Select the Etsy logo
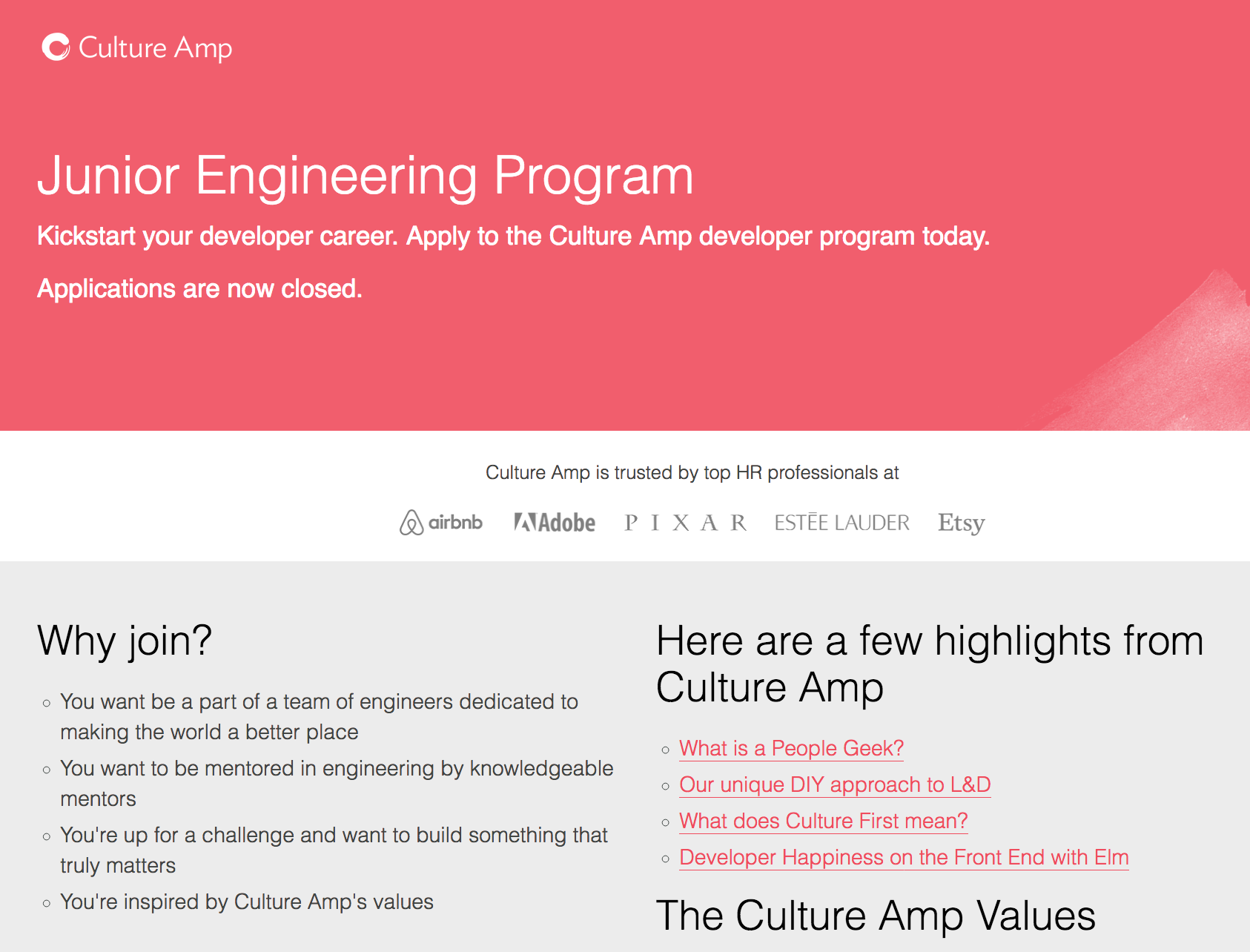The width and height of the screenshot is (1250, 952). 962,523
